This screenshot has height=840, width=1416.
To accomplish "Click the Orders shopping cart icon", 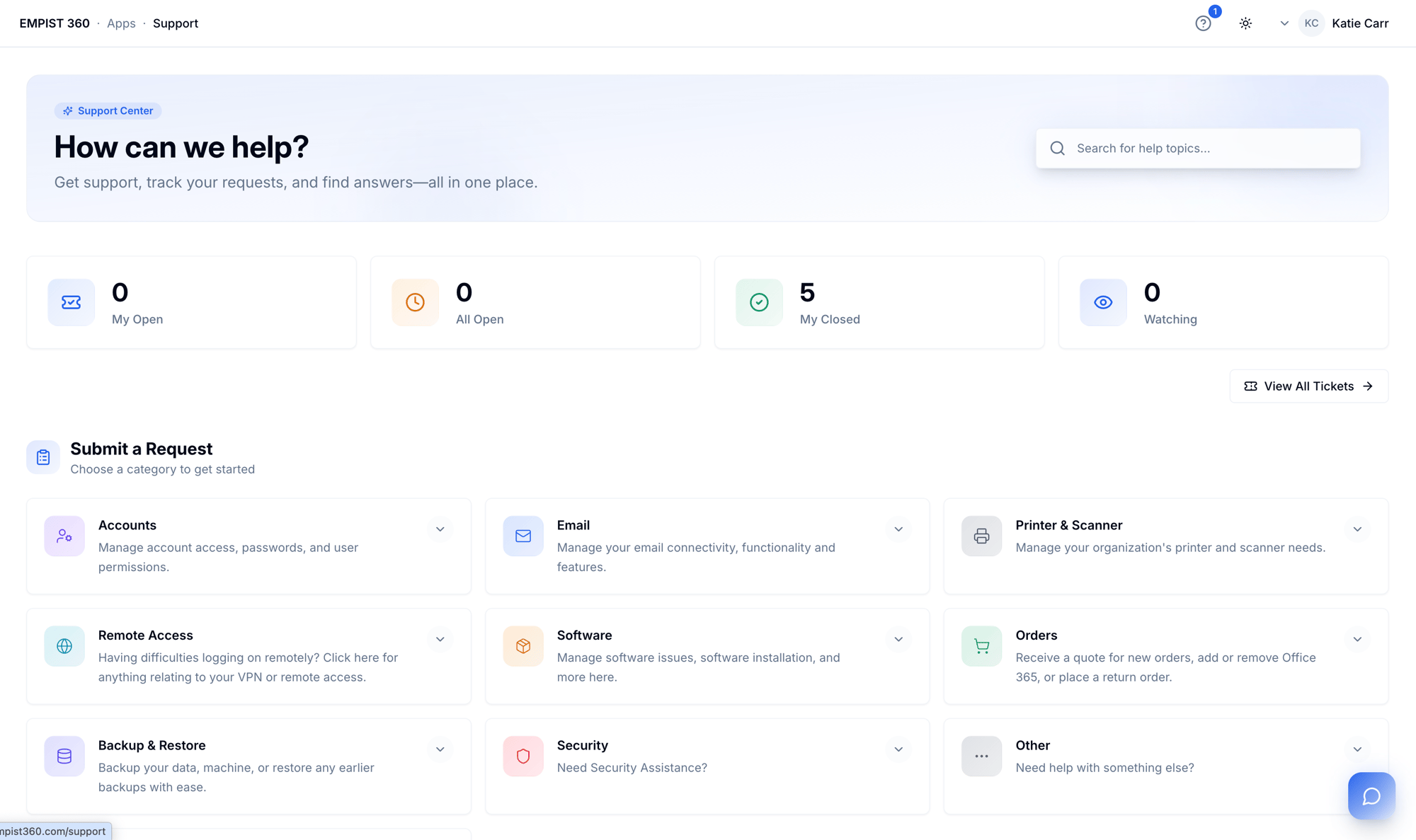I will tap(981, 646).
